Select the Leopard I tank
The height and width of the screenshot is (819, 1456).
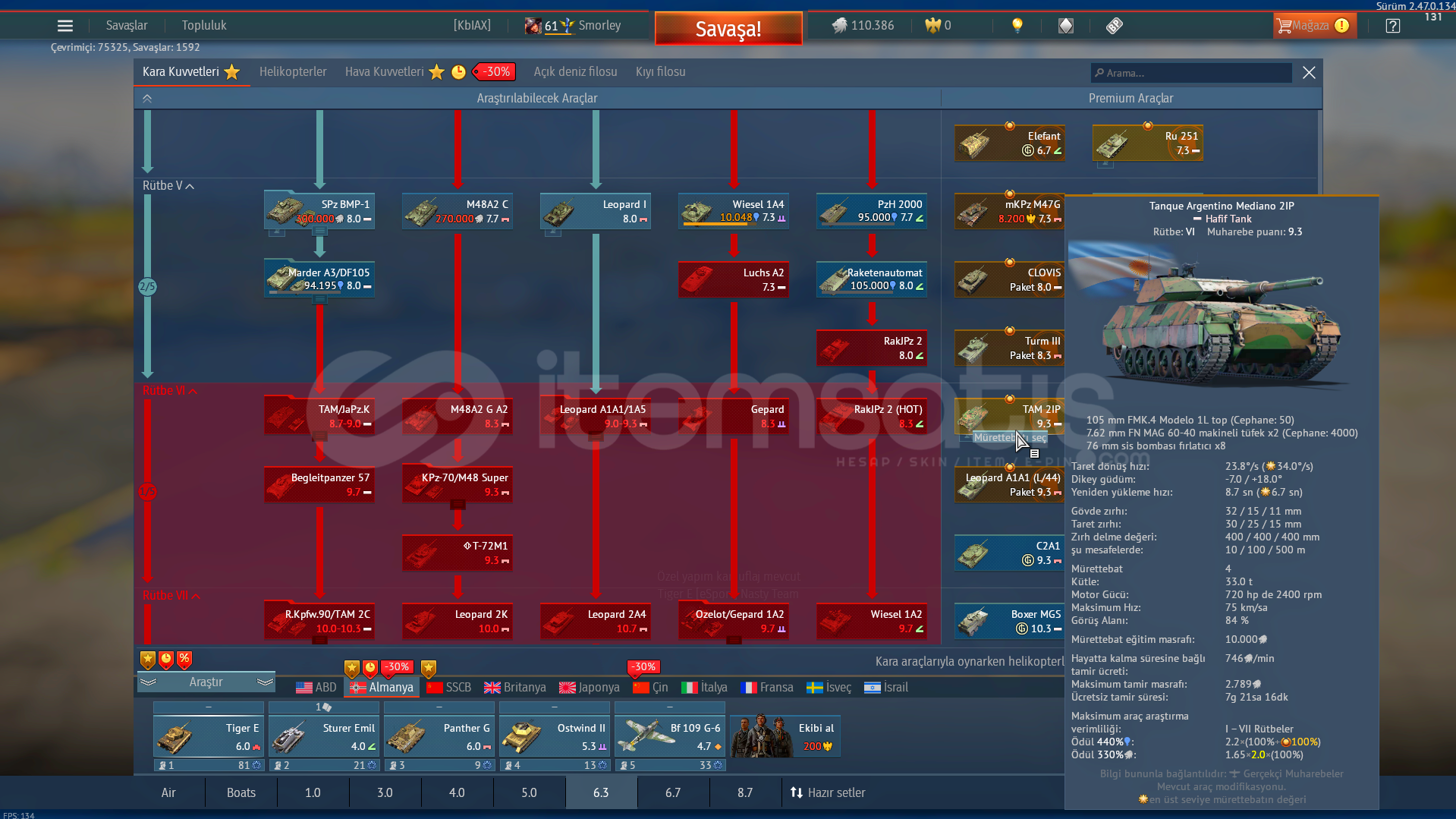click(596, 211)
